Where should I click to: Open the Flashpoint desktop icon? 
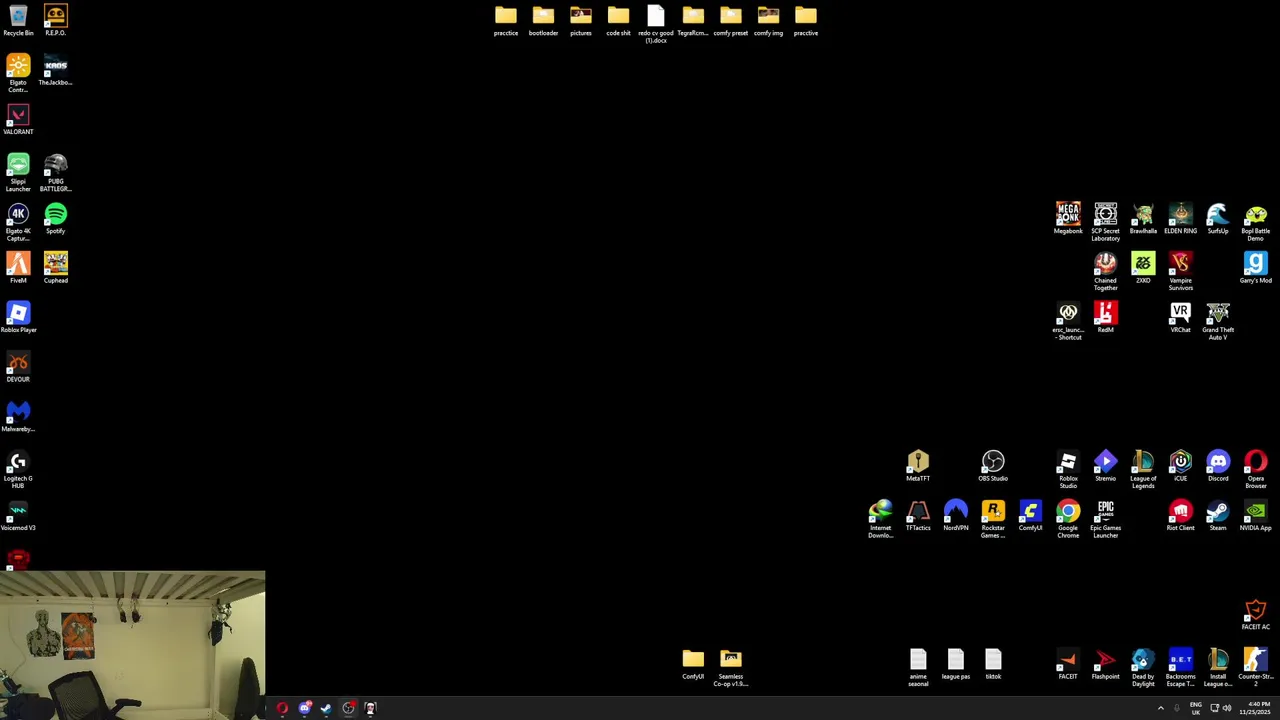coord(1106,664)
